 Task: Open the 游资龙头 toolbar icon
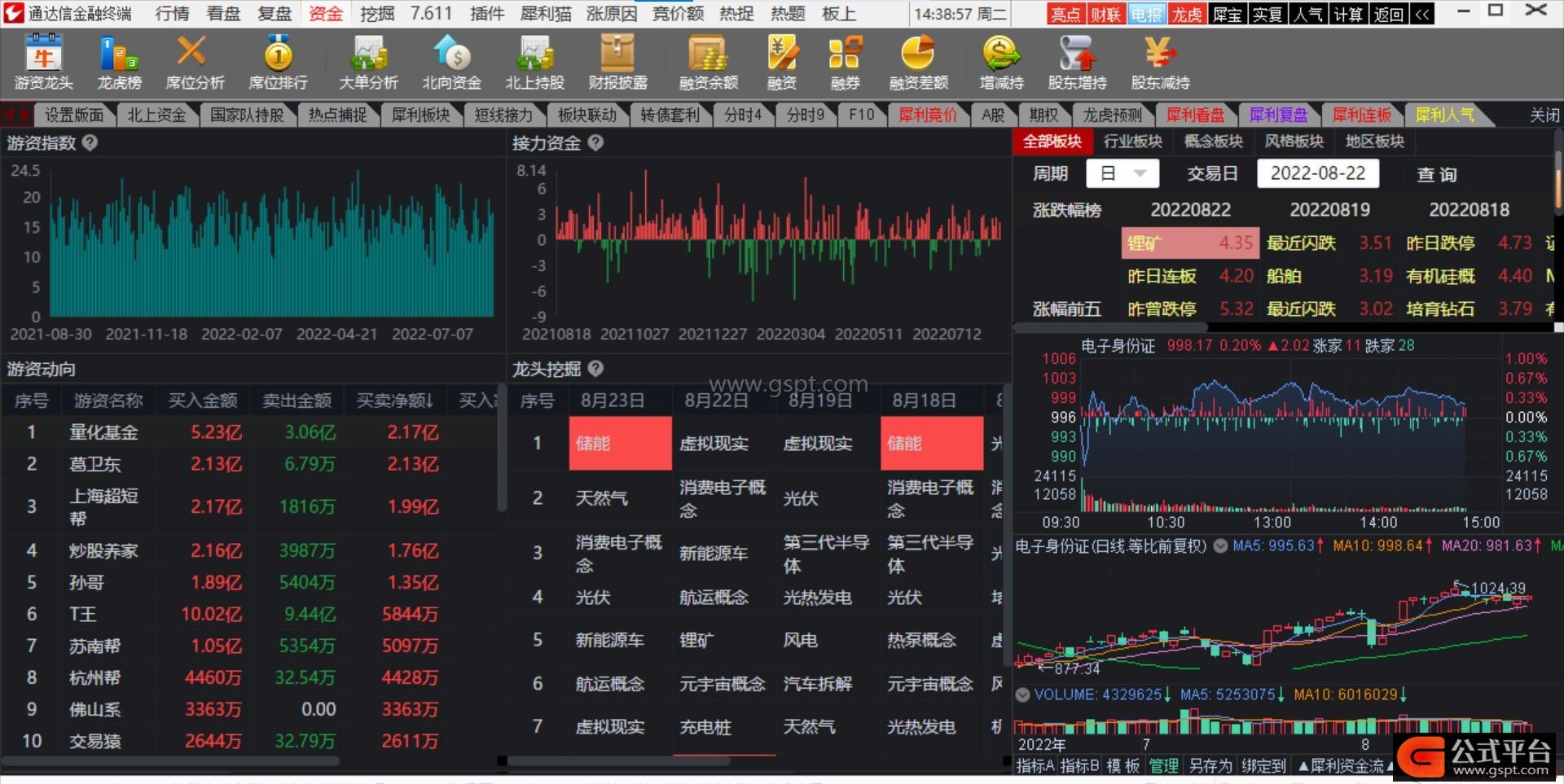coord(43,64)
